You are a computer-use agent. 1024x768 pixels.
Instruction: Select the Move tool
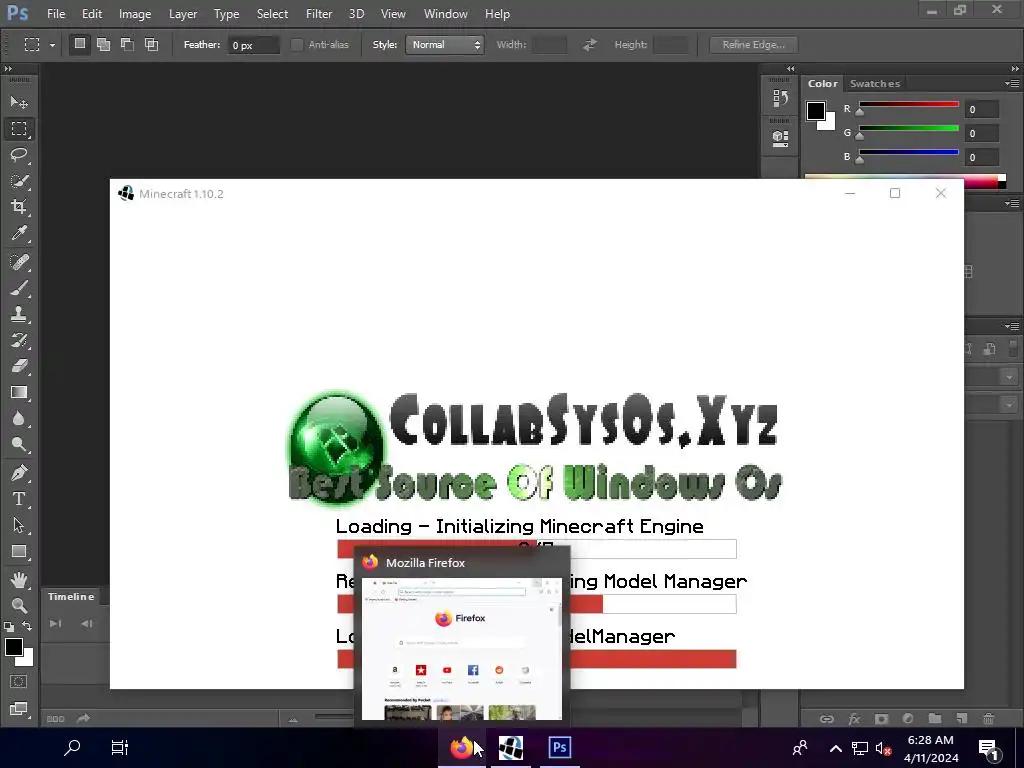coord(19,102)
